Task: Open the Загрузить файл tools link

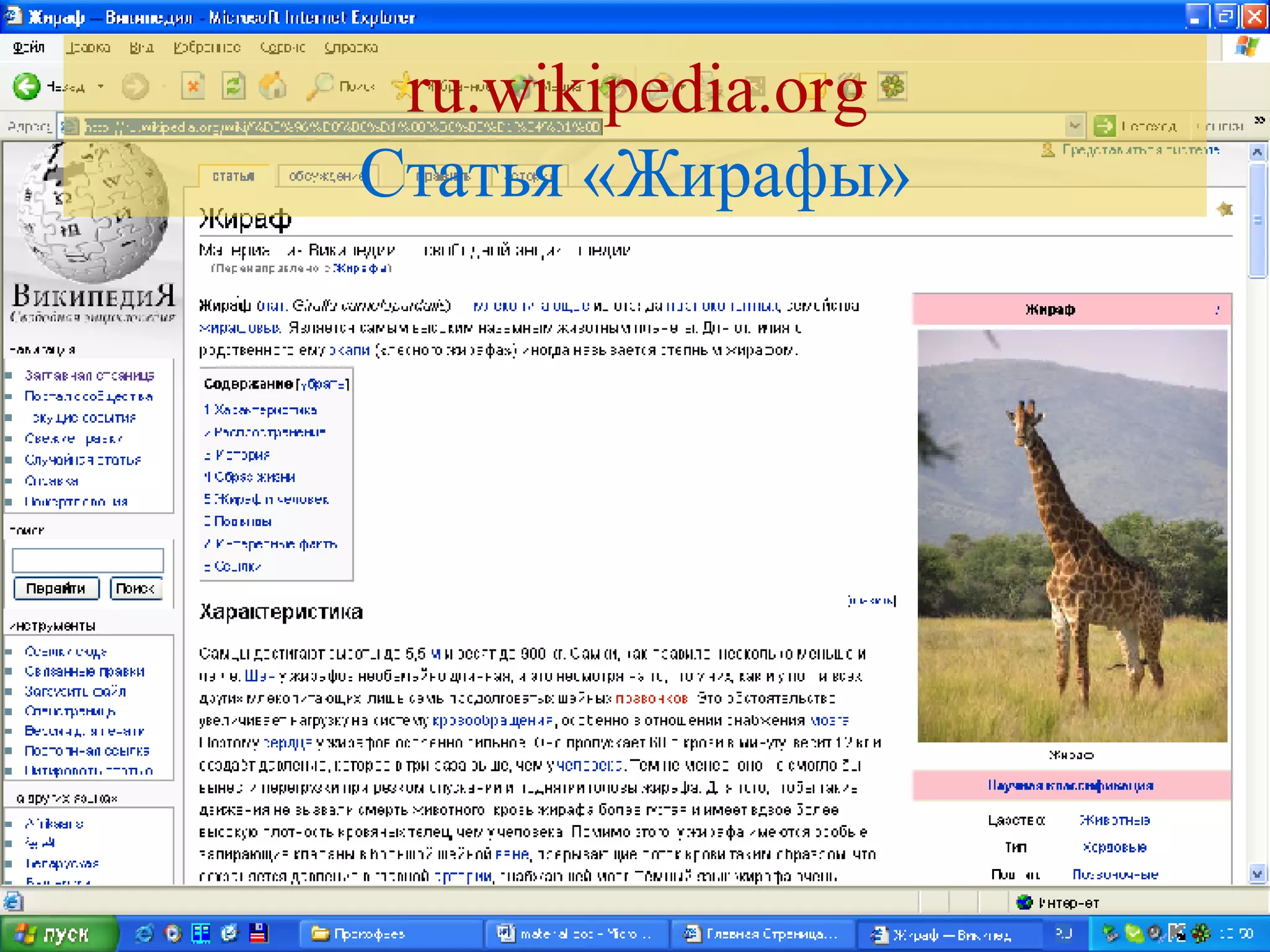Action: (x=75, y=691)
